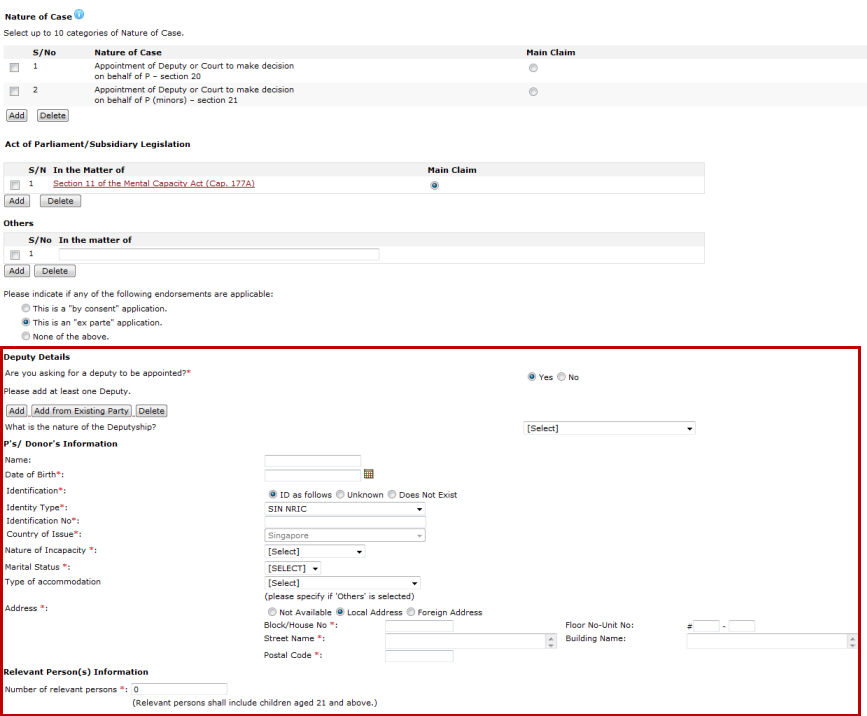867x716 pixels.
Task: Open Section 11 Mental Capacity Act link
Action: [x=154, y=184]
